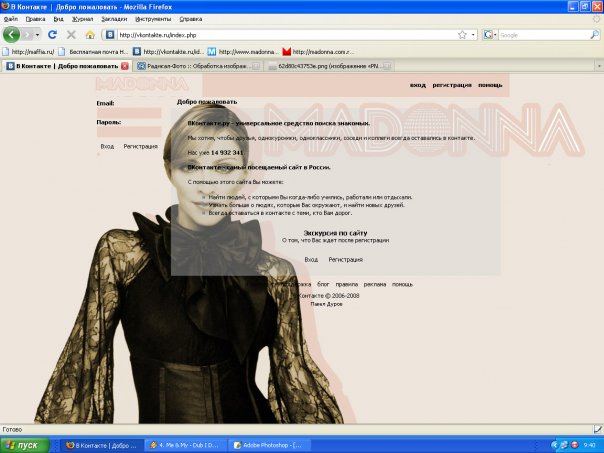604x453 pixels.
Task: Click the Stop loading X icon
Action: (71, 35)
